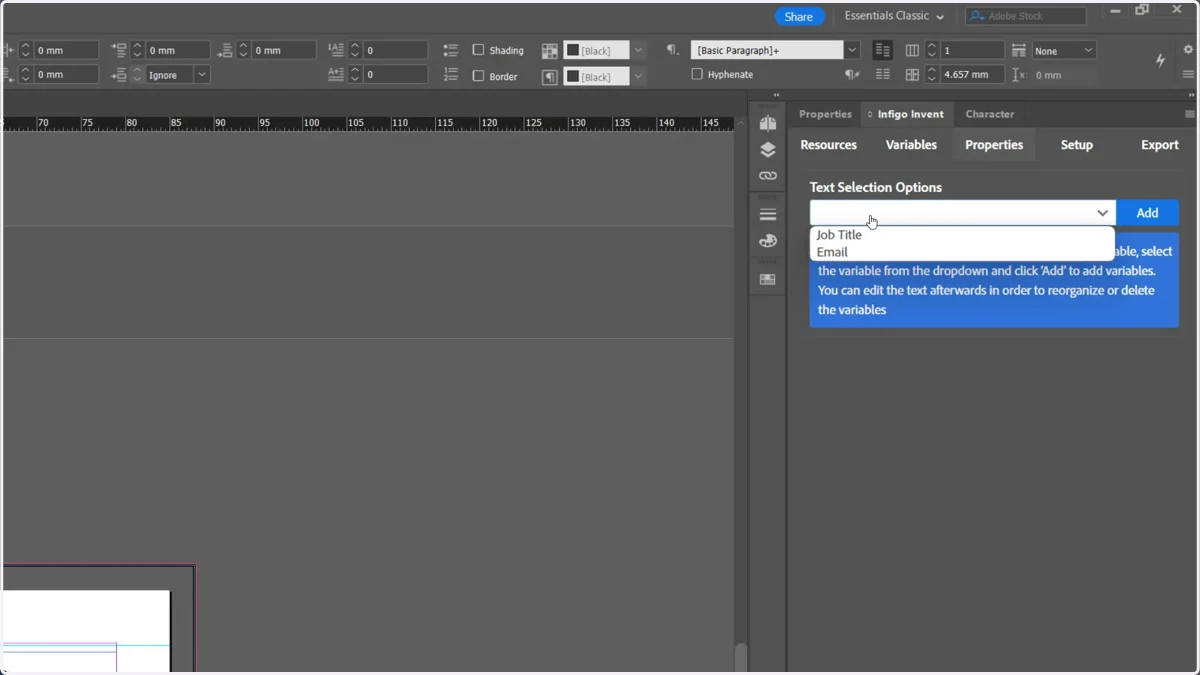Viewport: 1200px width, 675px height.
Task: Open the shading Black color dropdown arrow
Action: click(x=638, y=50)
